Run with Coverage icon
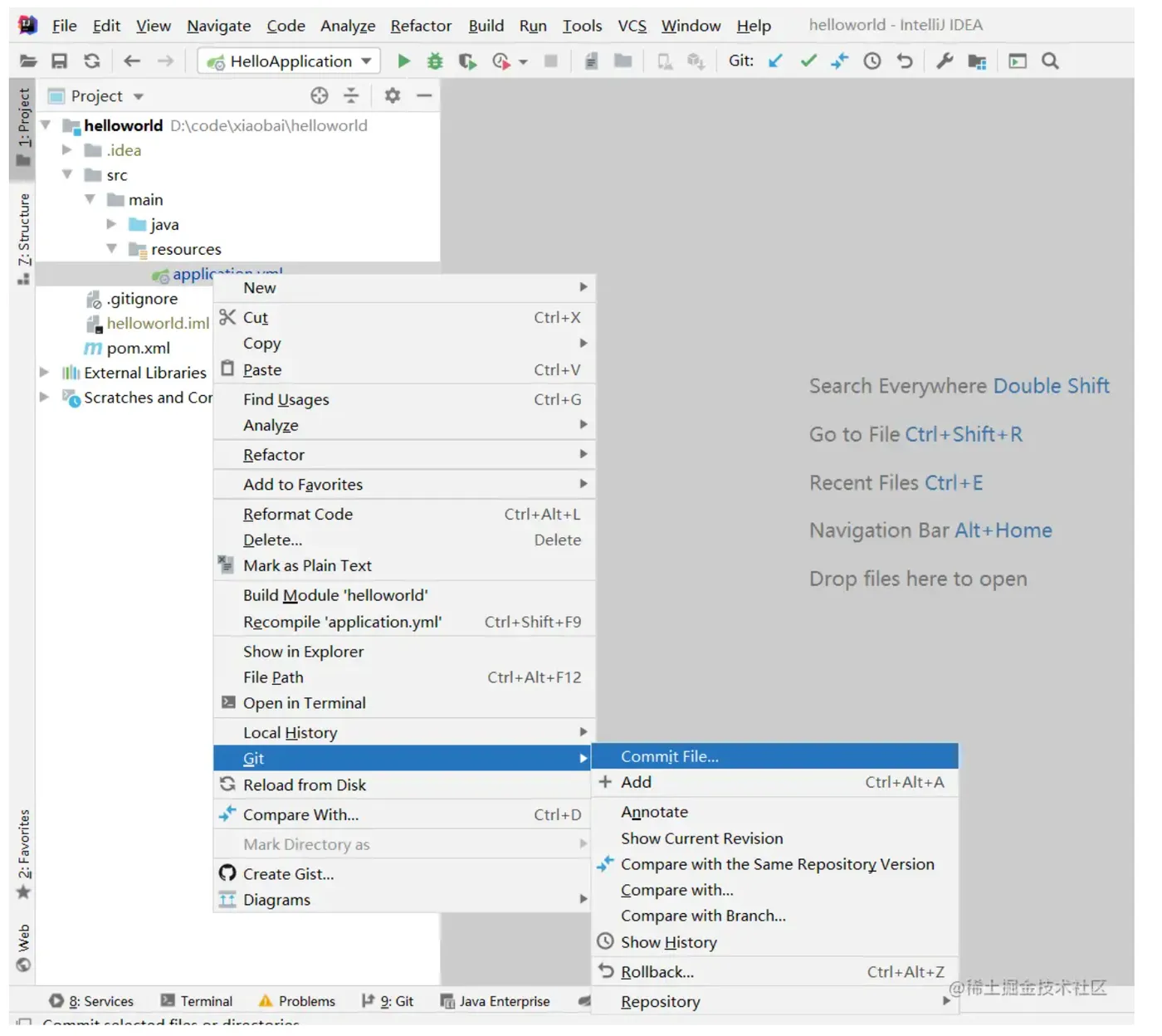This screenshot has width=1162, height=1036. (x=468, y=61)
